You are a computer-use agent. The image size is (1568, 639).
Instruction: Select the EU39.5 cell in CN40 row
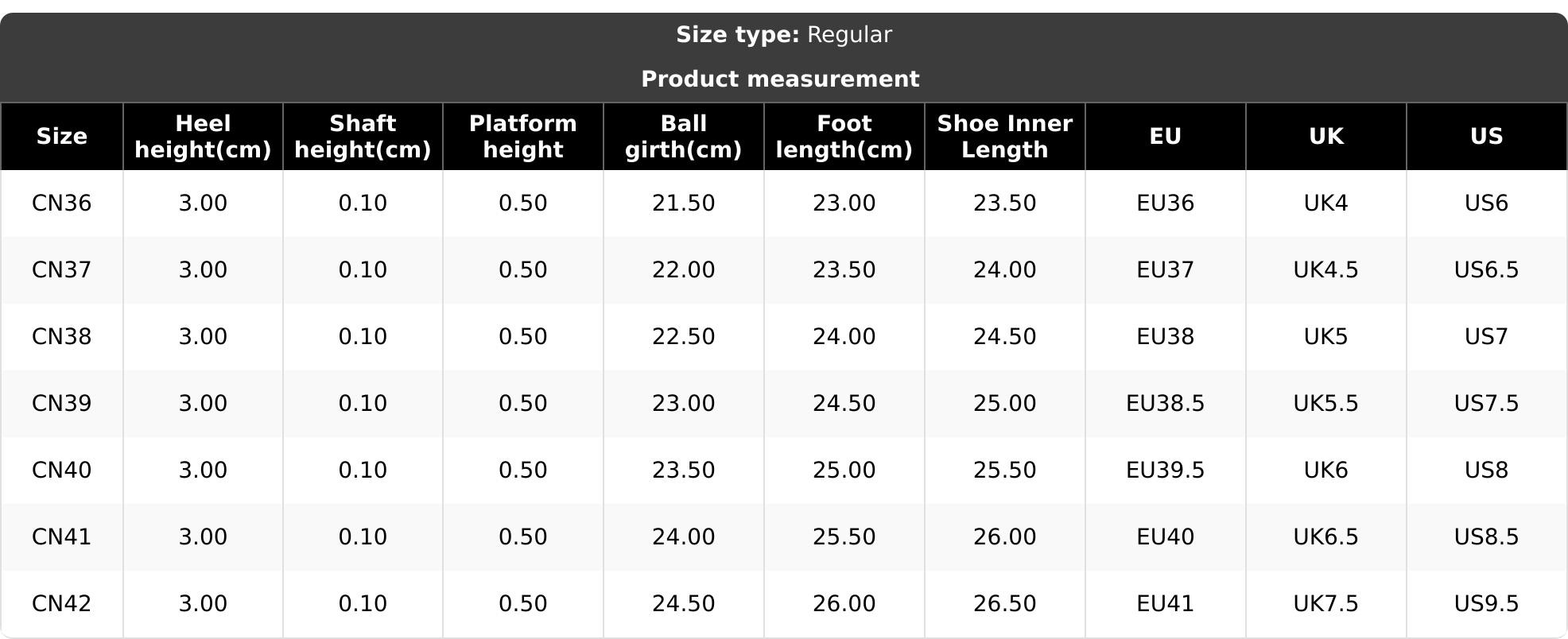[1165, 471]
